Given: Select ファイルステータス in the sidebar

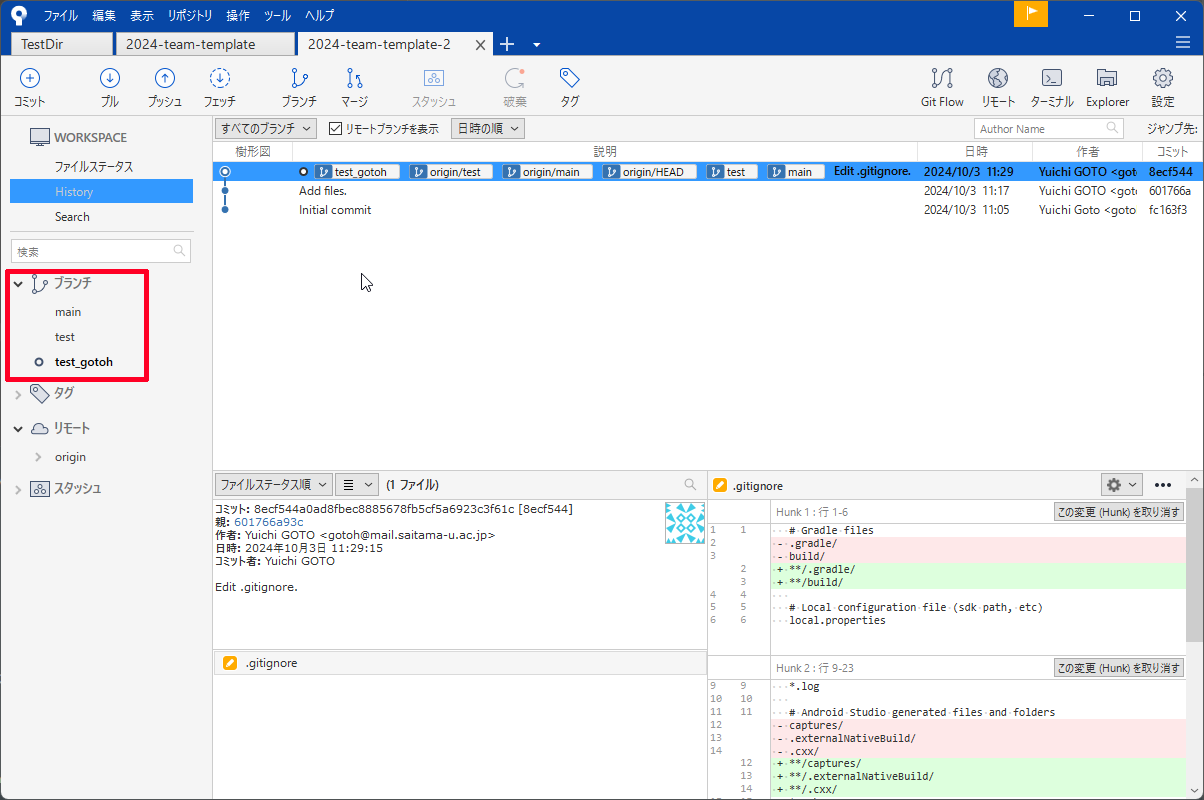Looking at the screenshot, I should click(94, 167).
